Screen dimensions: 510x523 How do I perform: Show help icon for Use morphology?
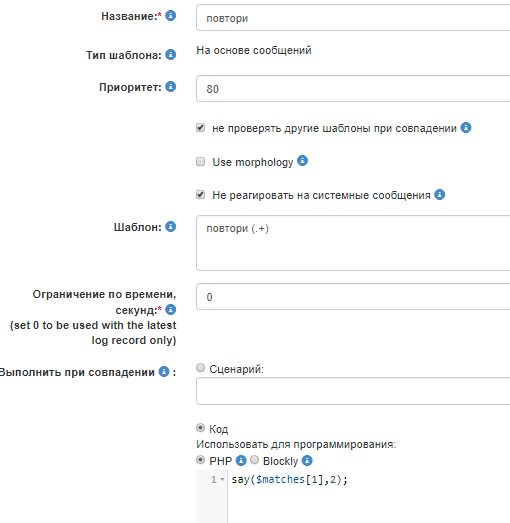pyautogui.click(x=302, y=161)
